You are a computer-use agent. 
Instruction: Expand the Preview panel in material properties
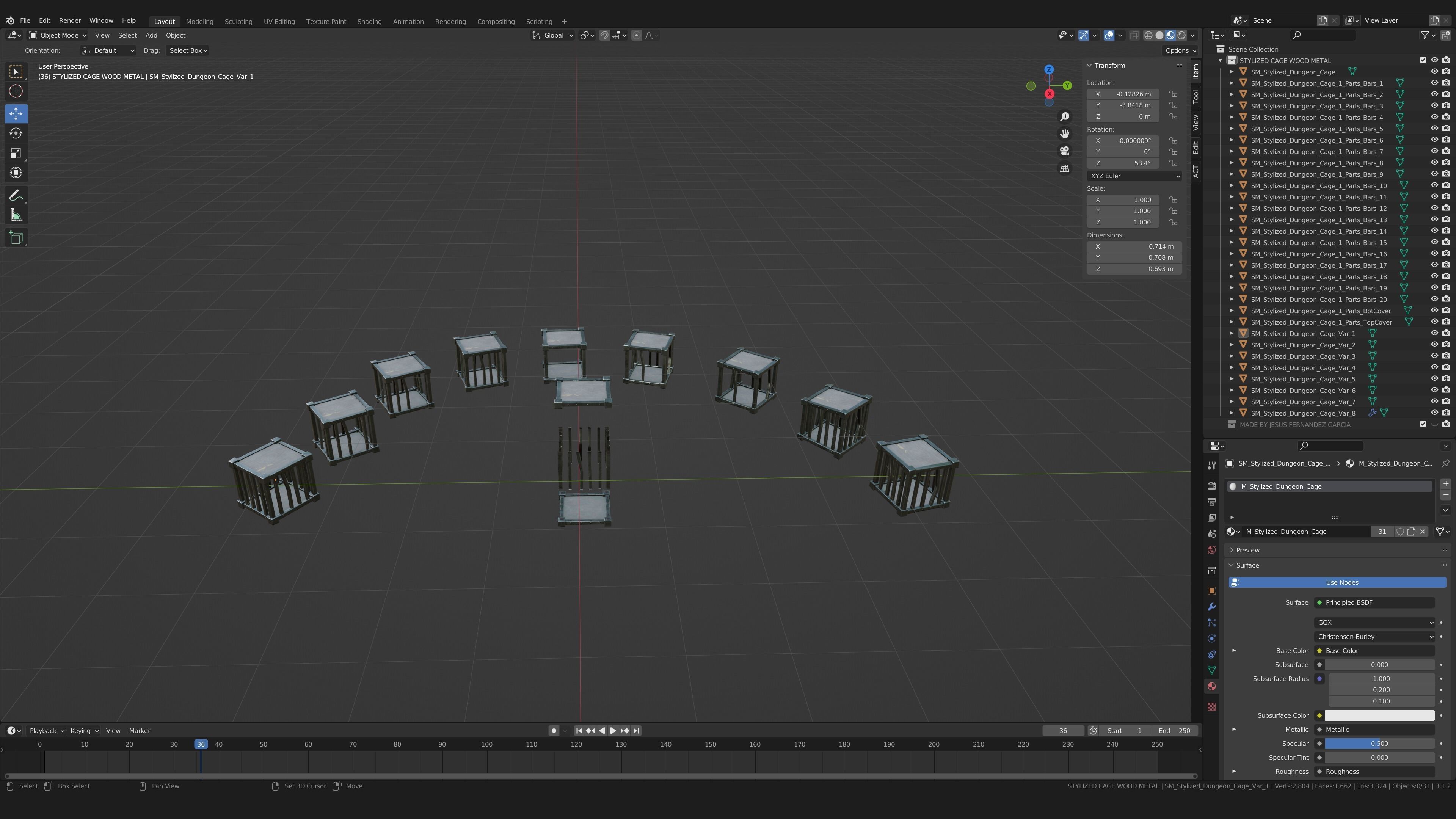click(x=1247, y=550)
